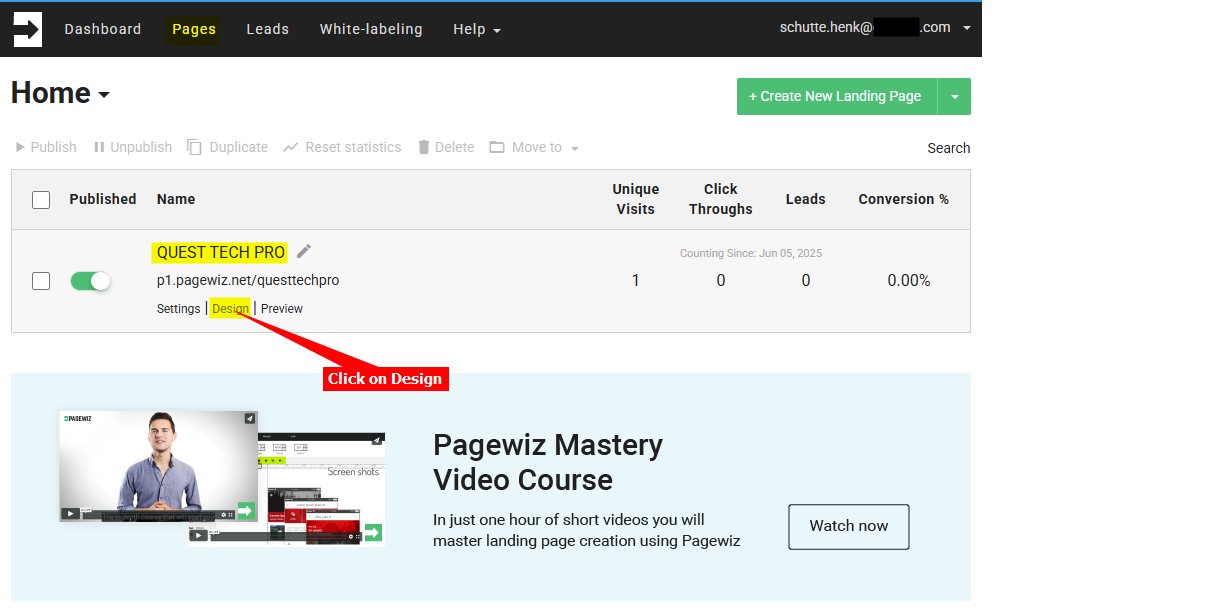Click the Move to folder icon
1228x610 pixels.
[497, 147]
